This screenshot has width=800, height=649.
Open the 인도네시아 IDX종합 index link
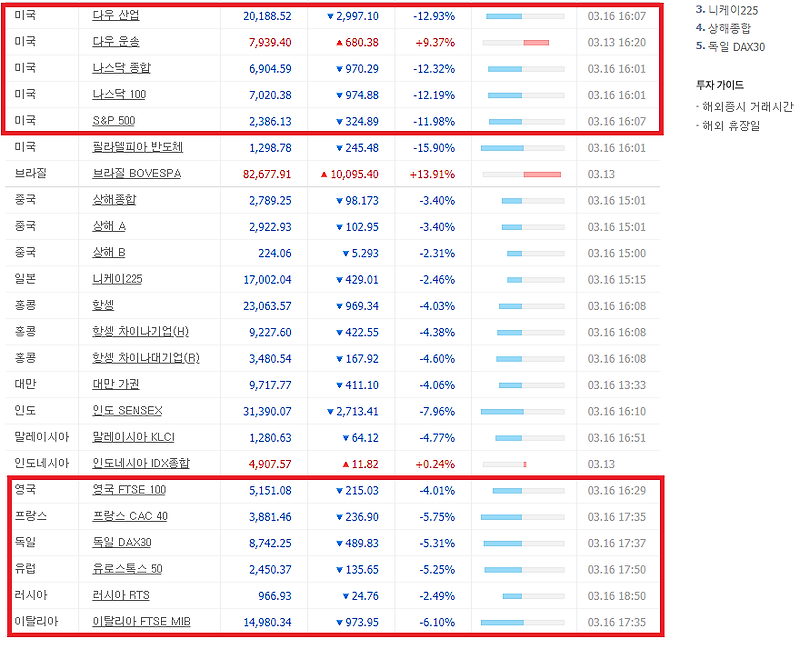pyautogui.click(x=141, y=464)
